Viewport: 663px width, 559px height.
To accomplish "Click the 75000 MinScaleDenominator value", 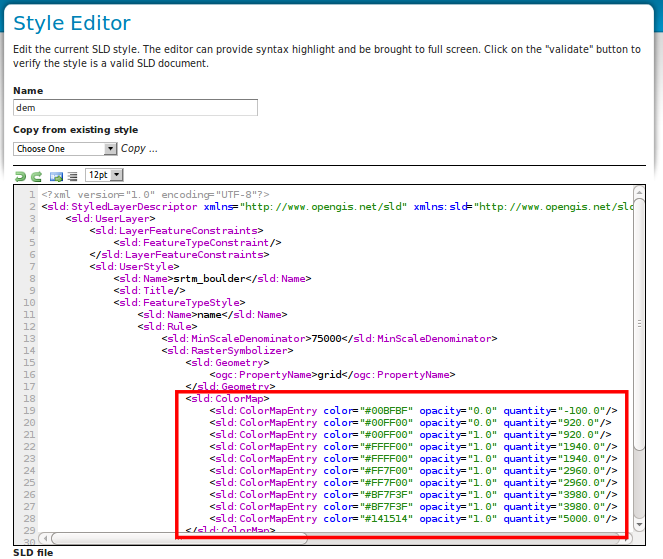I will point(326,339).
